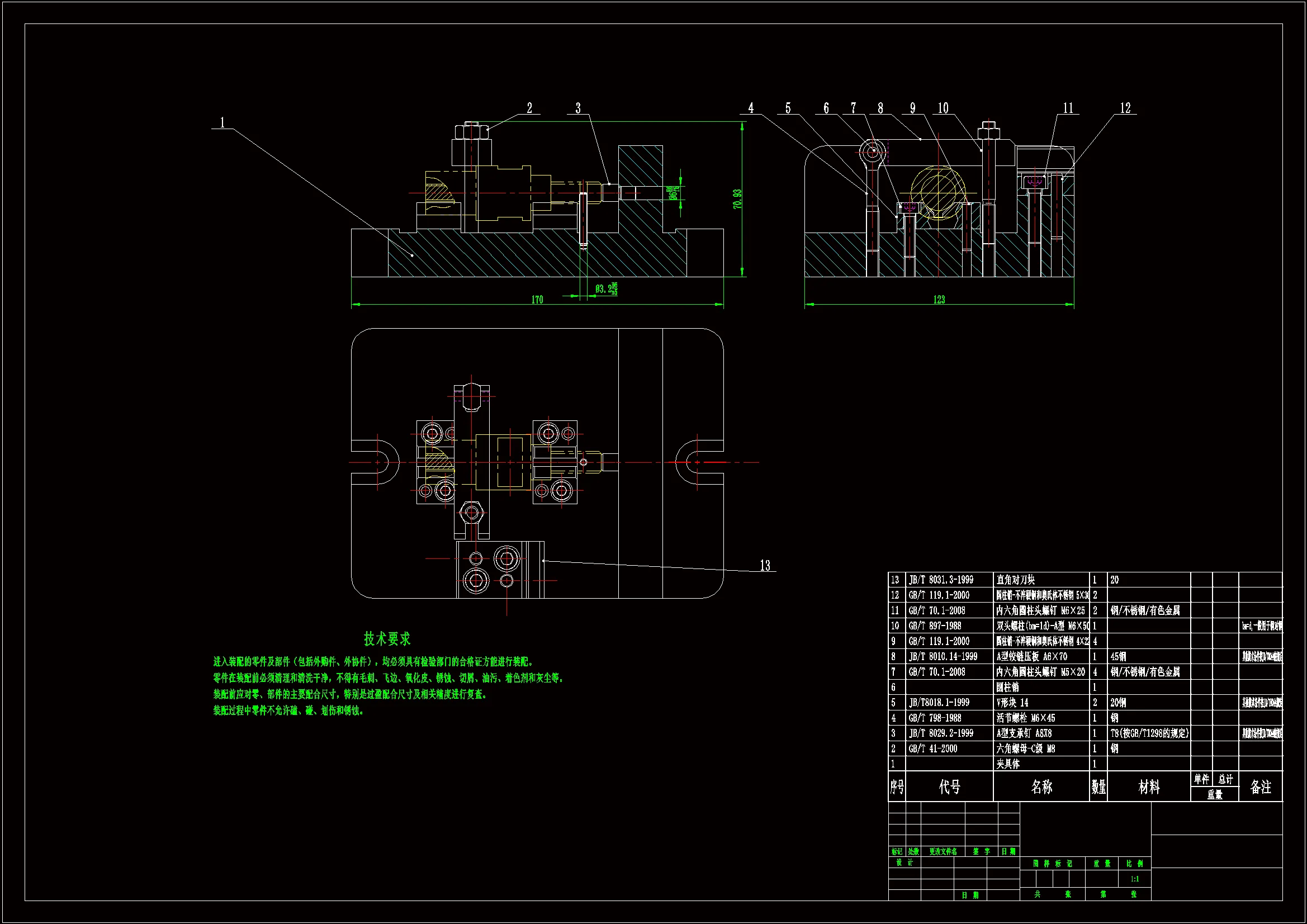
Task: Click the 活节螺栓 M6×45 name cell
Action: pos(1026,718)
